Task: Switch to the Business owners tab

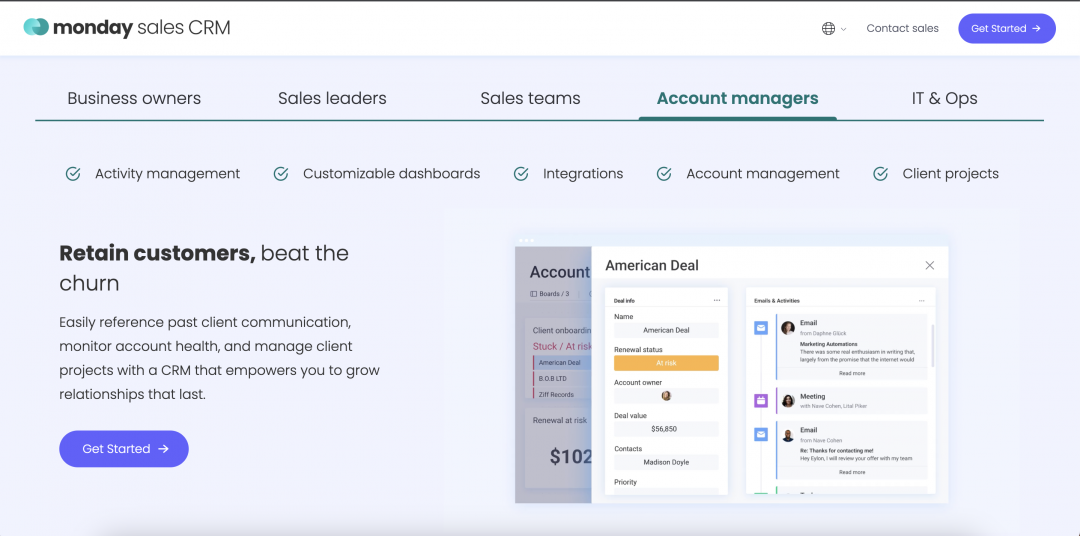Action: tap(134, 99)
